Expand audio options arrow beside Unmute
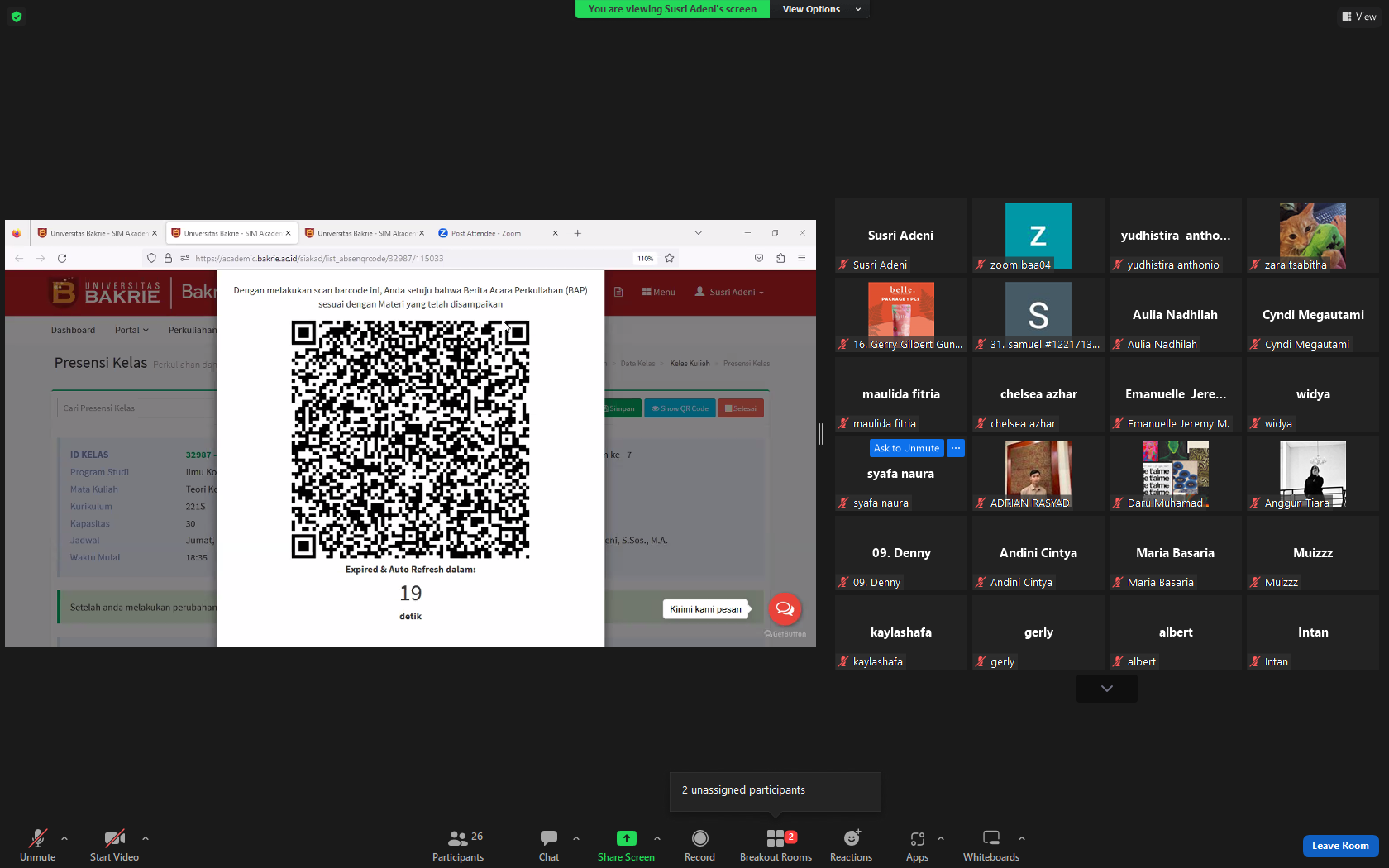Screen dimensions: 1389x868 tap(64, 838)
